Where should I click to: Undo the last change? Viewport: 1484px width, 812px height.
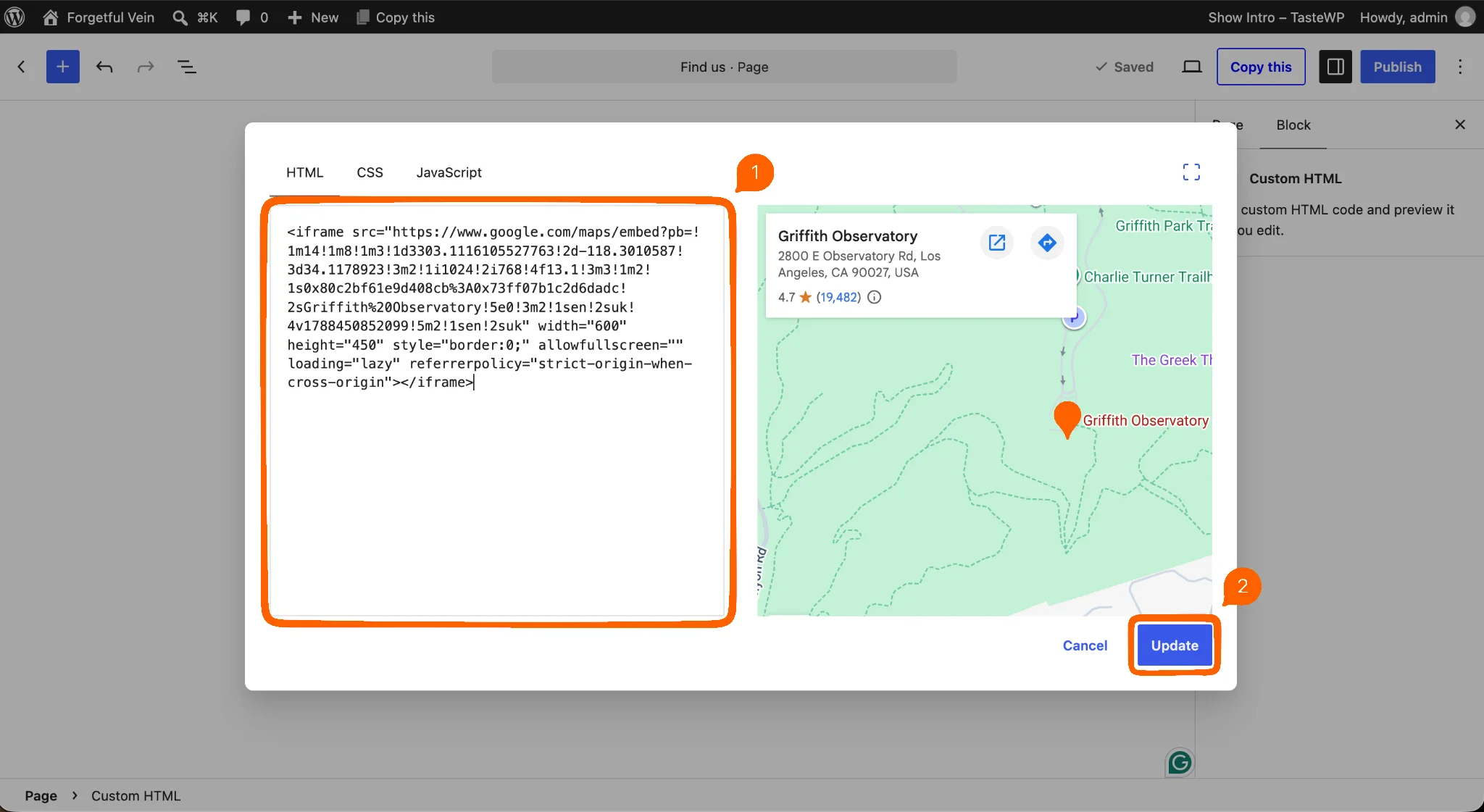104,67
